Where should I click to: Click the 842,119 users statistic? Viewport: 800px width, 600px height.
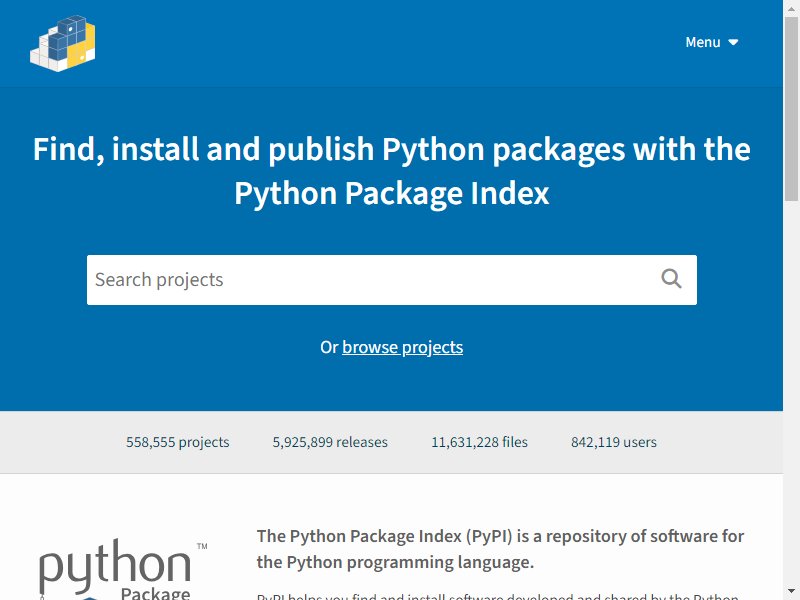[x=614, y=442]
